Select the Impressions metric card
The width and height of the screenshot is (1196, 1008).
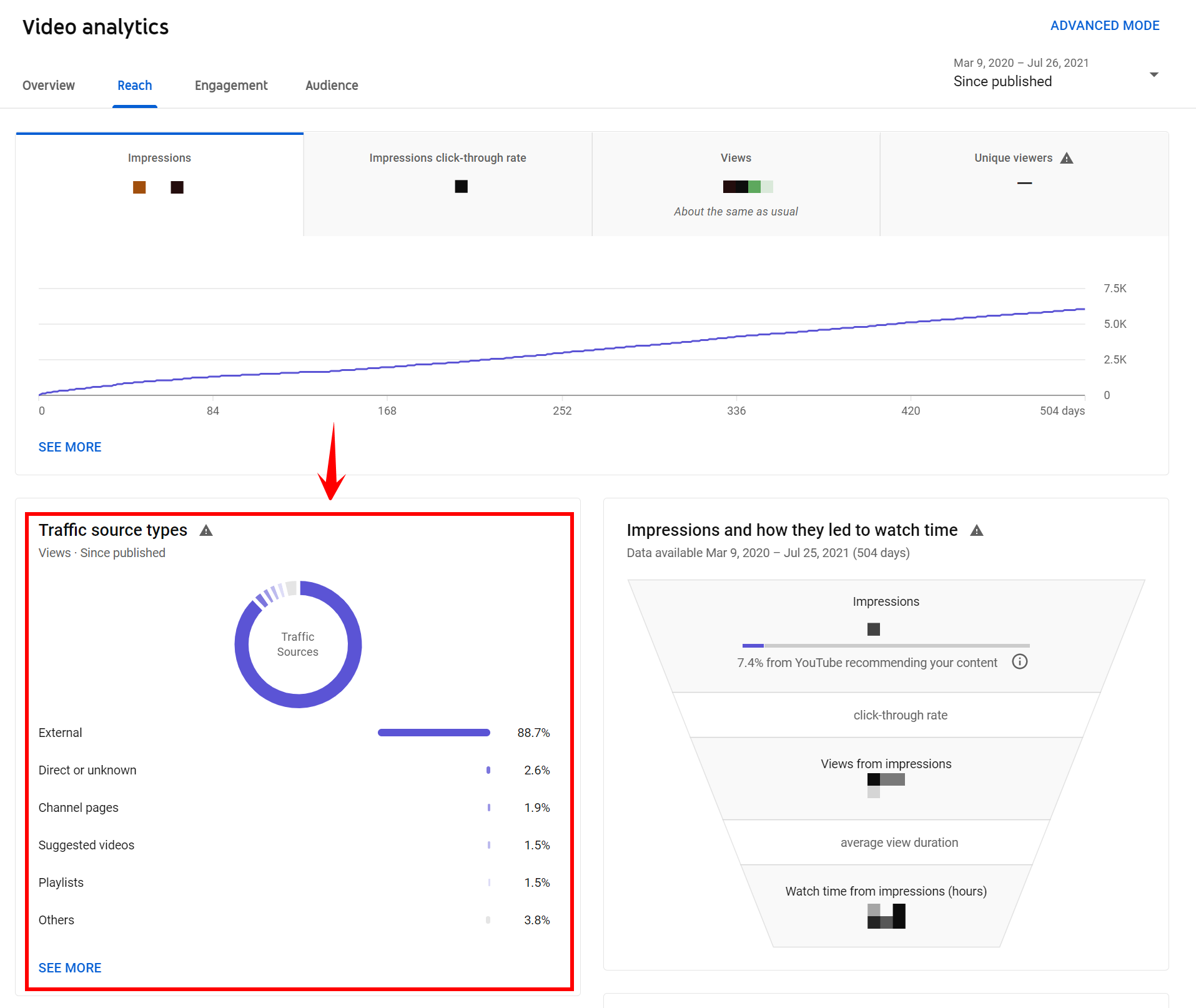159,184
